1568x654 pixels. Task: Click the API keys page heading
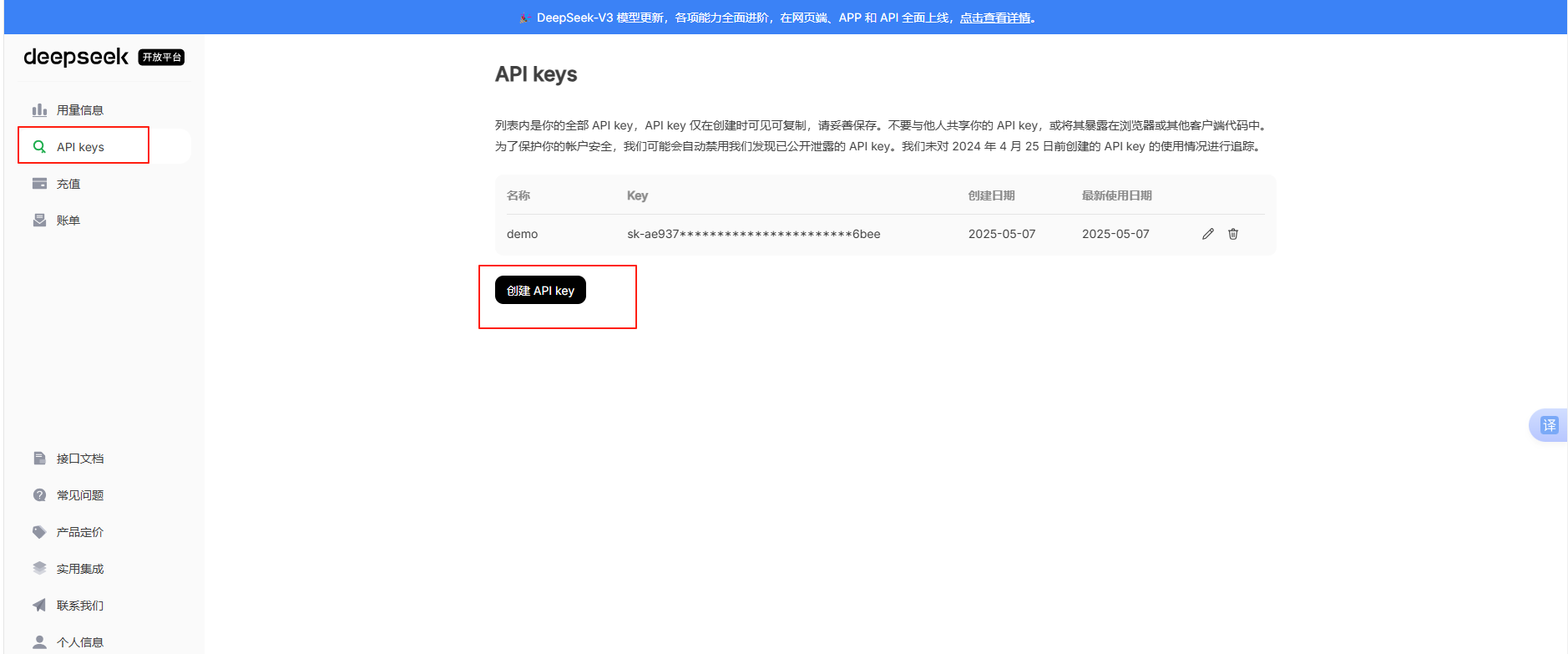(x=536, y=74)
